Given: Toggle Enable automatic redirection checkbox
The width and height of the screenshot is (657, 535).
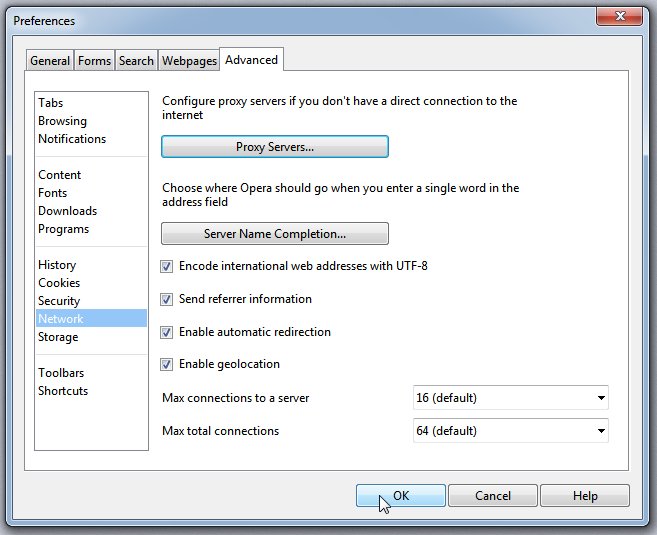Looking at the screenshot, I should click(166, 332).
